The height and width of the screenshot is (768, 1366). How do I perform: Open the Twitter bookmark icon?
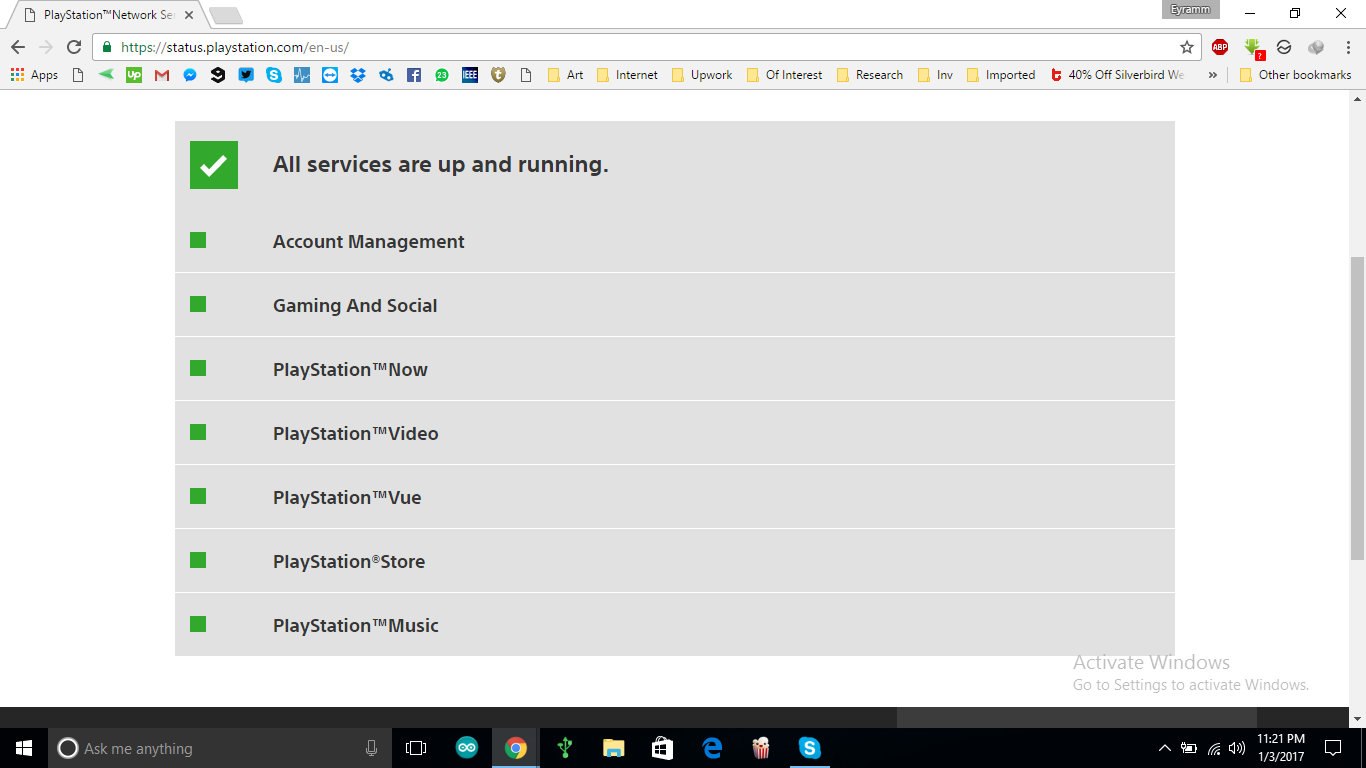point(246,75)
